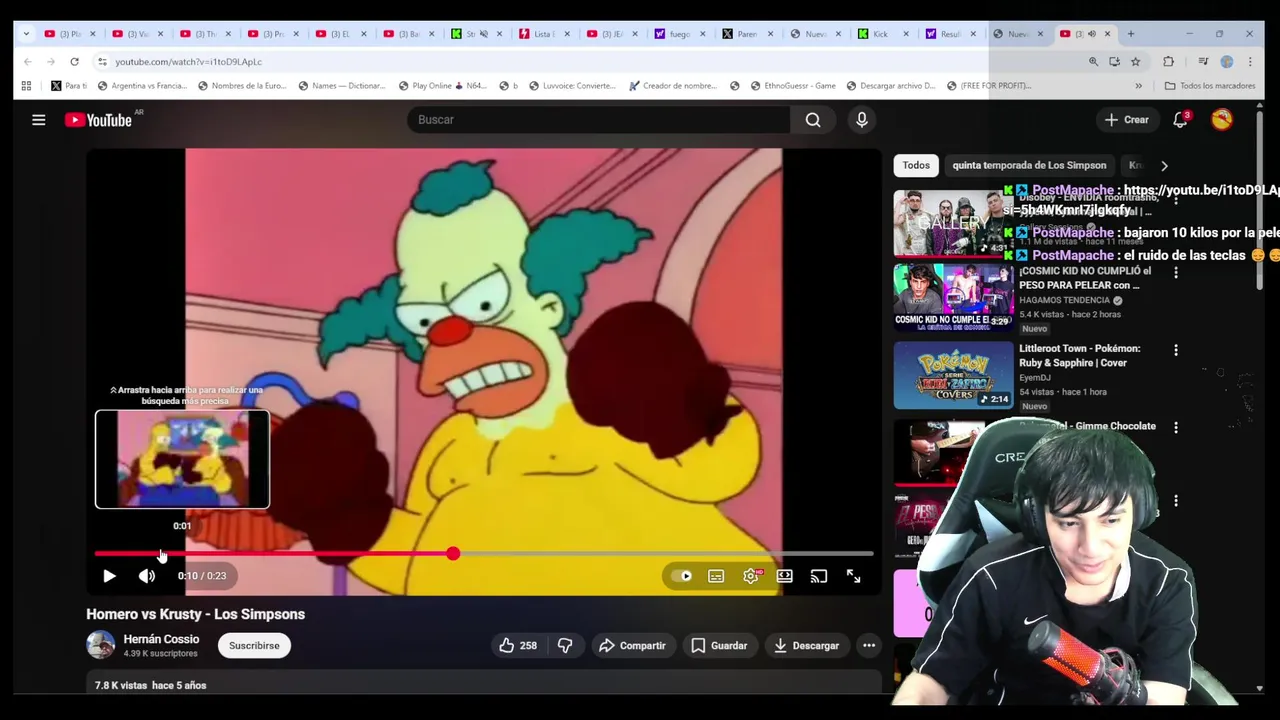Focus the Buscar search field

coord(598,120)
